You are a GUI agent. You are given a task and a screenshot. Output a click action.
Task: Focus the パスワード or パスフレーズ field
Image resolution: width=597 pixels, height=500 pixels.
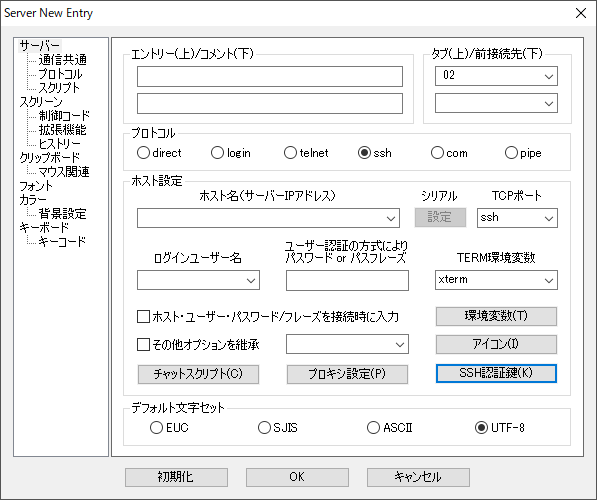pos(348,281)
